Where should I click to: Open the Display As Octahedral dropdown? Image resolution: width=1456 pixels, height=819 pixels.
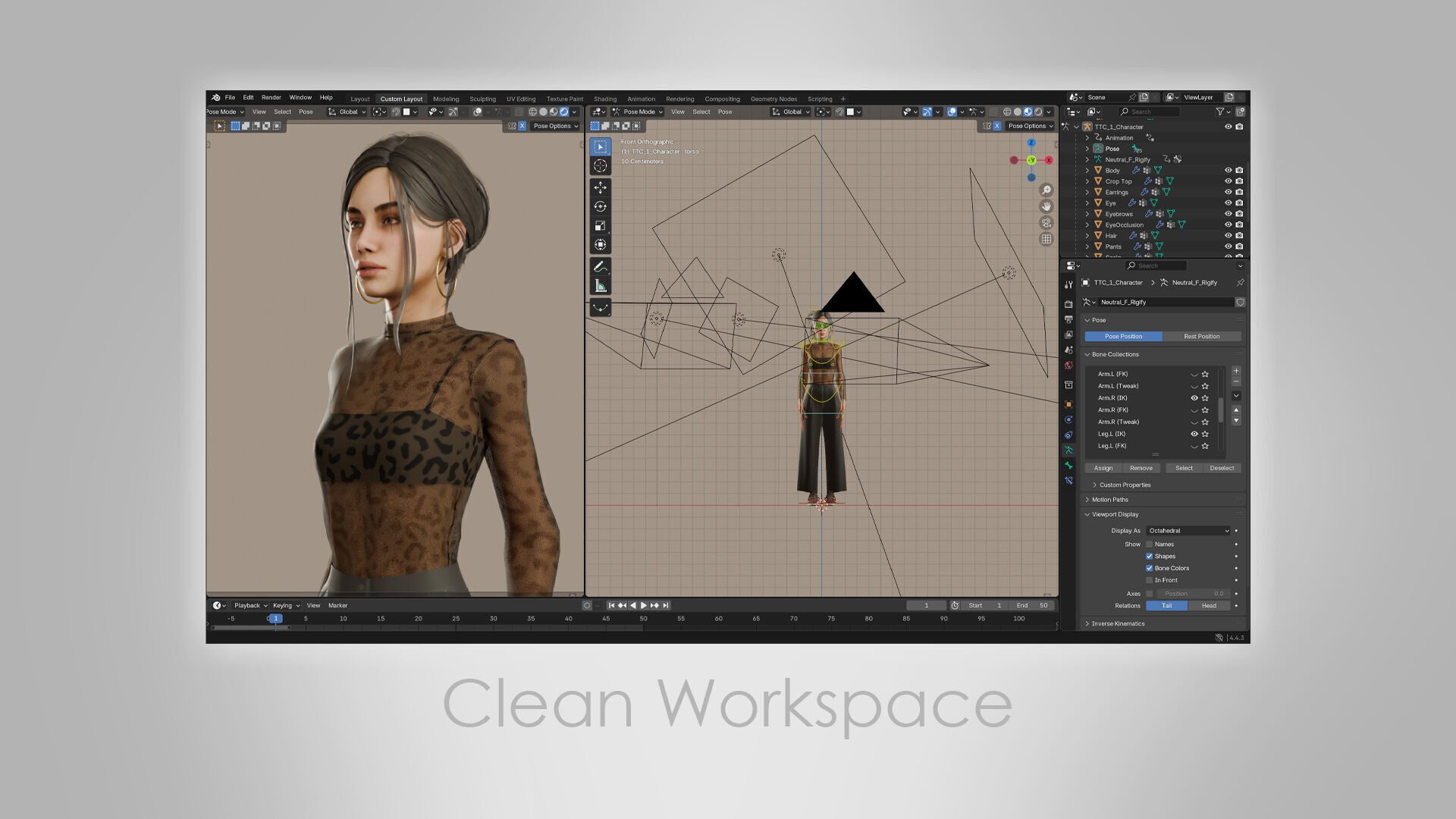point(1188,531)
